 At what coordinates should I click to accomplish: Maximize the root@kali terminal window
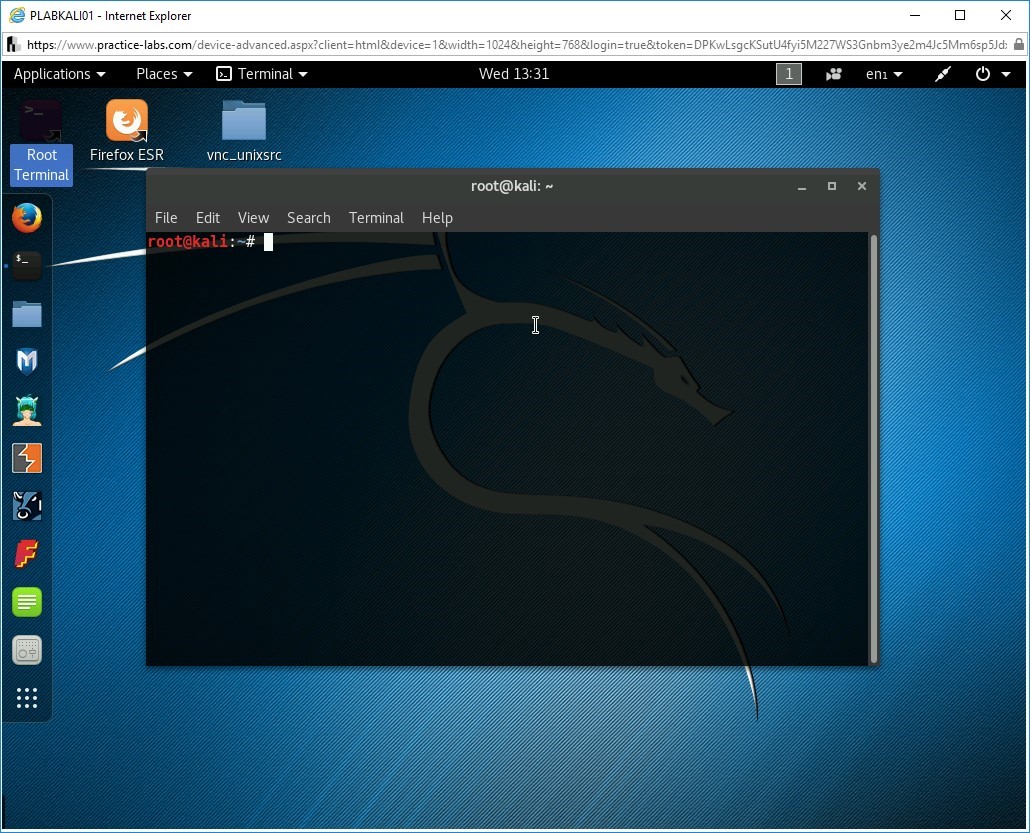(832, 187)
